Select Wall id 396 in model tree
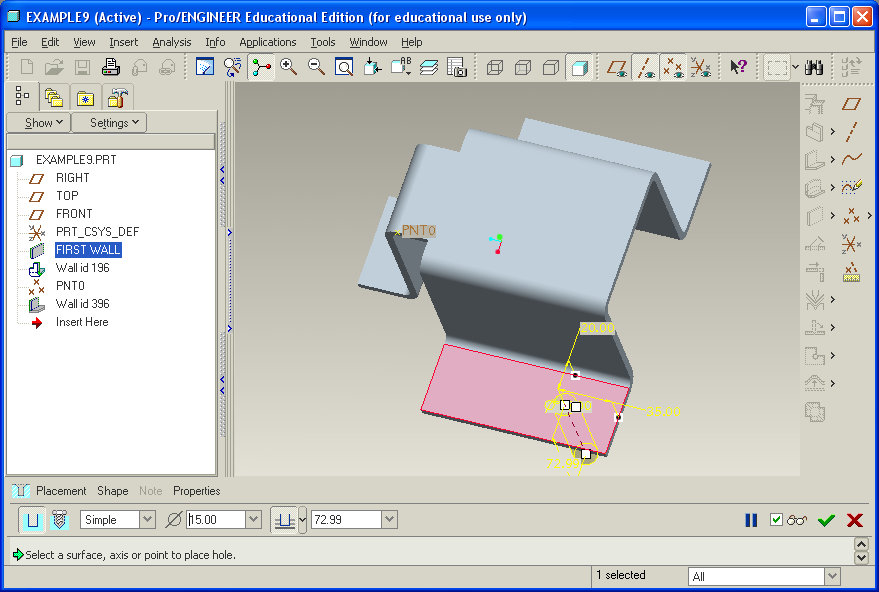The height and width of the screenshot is (592, 879). point(82,304)
